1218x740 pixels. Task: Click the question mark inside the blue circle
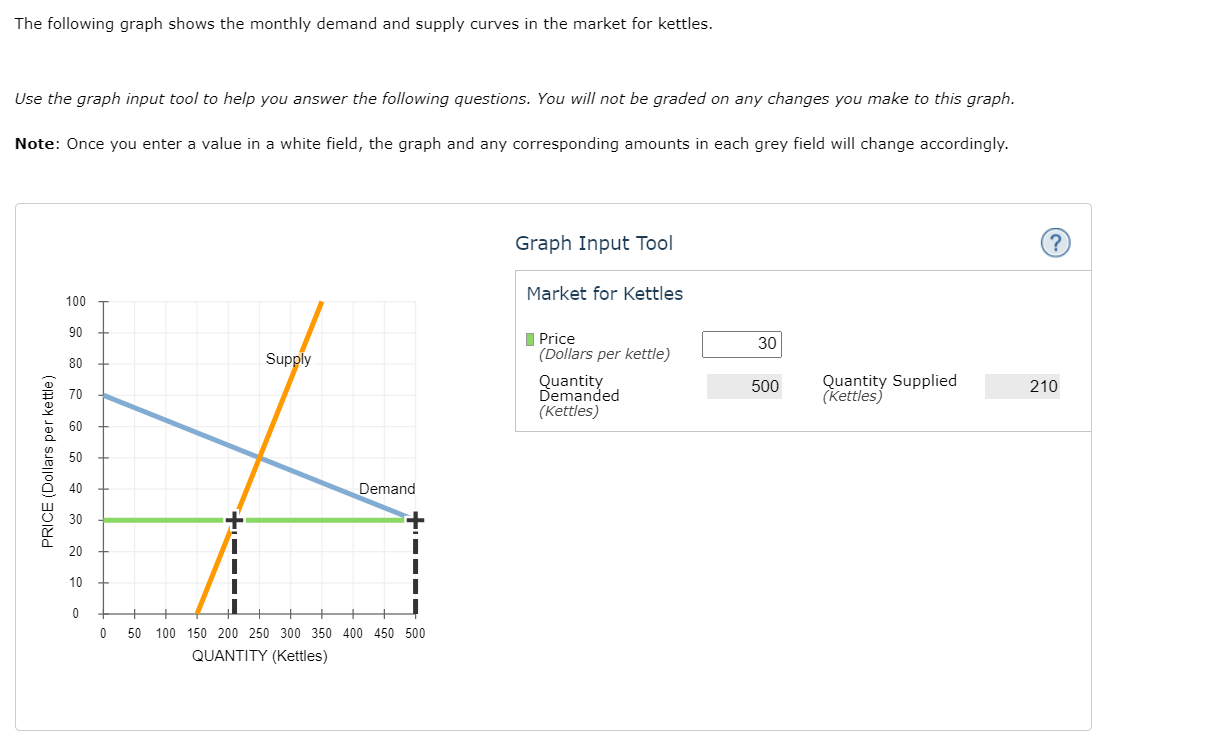(x=1055, y=243)
